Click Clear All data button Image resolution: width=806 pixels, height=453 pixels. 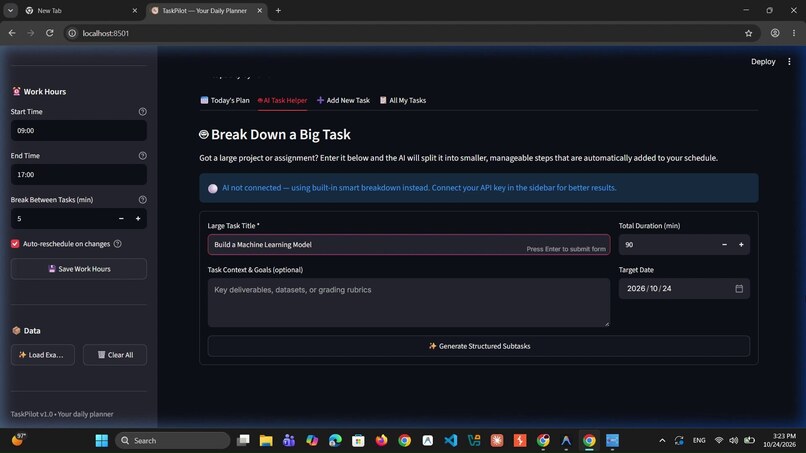(x=115, y=355)
